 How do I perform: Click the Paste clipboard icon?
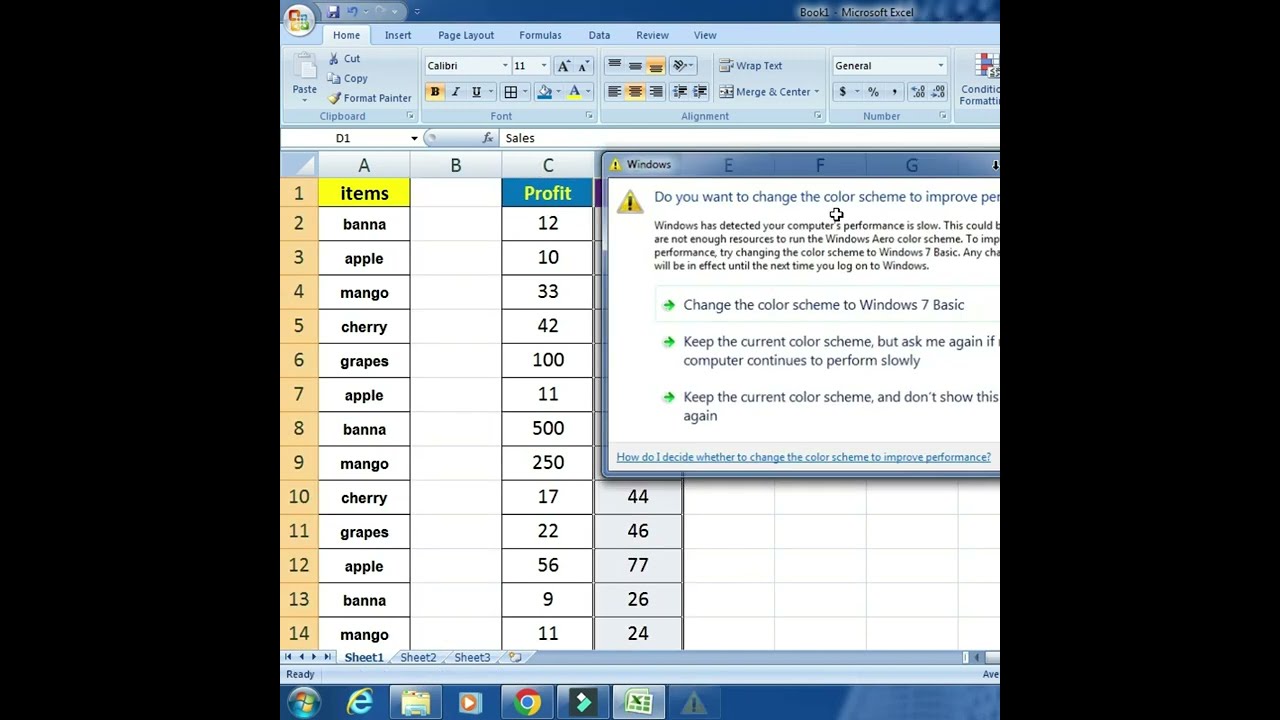coord(304,67)
